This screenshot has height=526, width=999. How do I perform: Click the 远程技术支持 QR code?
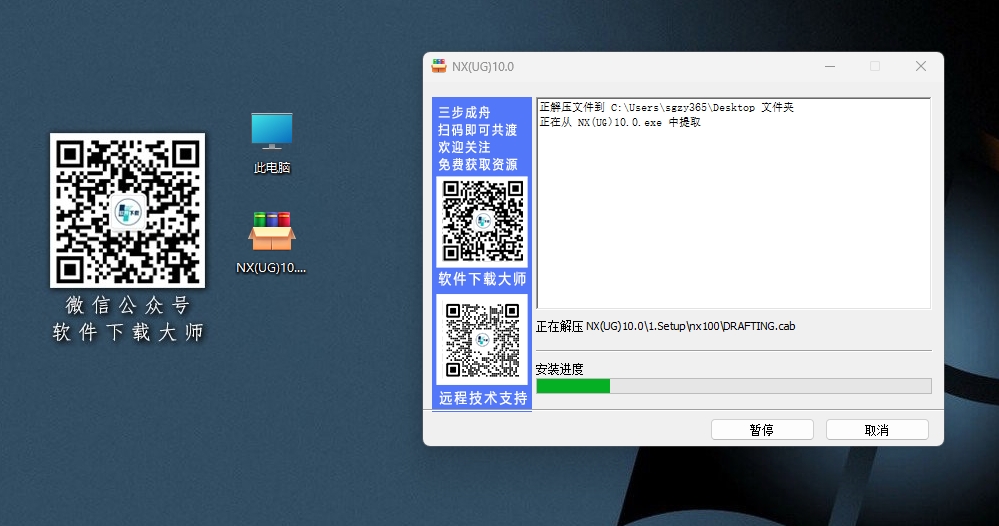(x=482, y=339)
